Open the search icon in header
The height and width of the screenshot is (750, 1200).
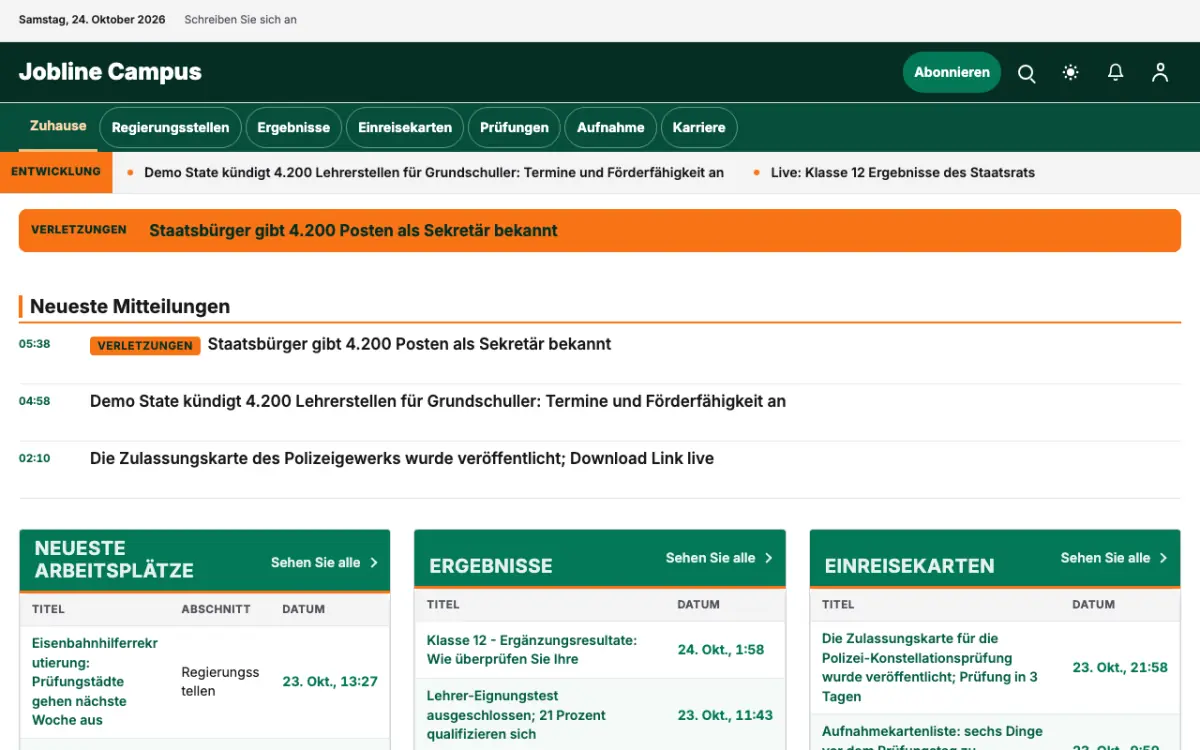pyautogui.click(x=1026, y=73)
